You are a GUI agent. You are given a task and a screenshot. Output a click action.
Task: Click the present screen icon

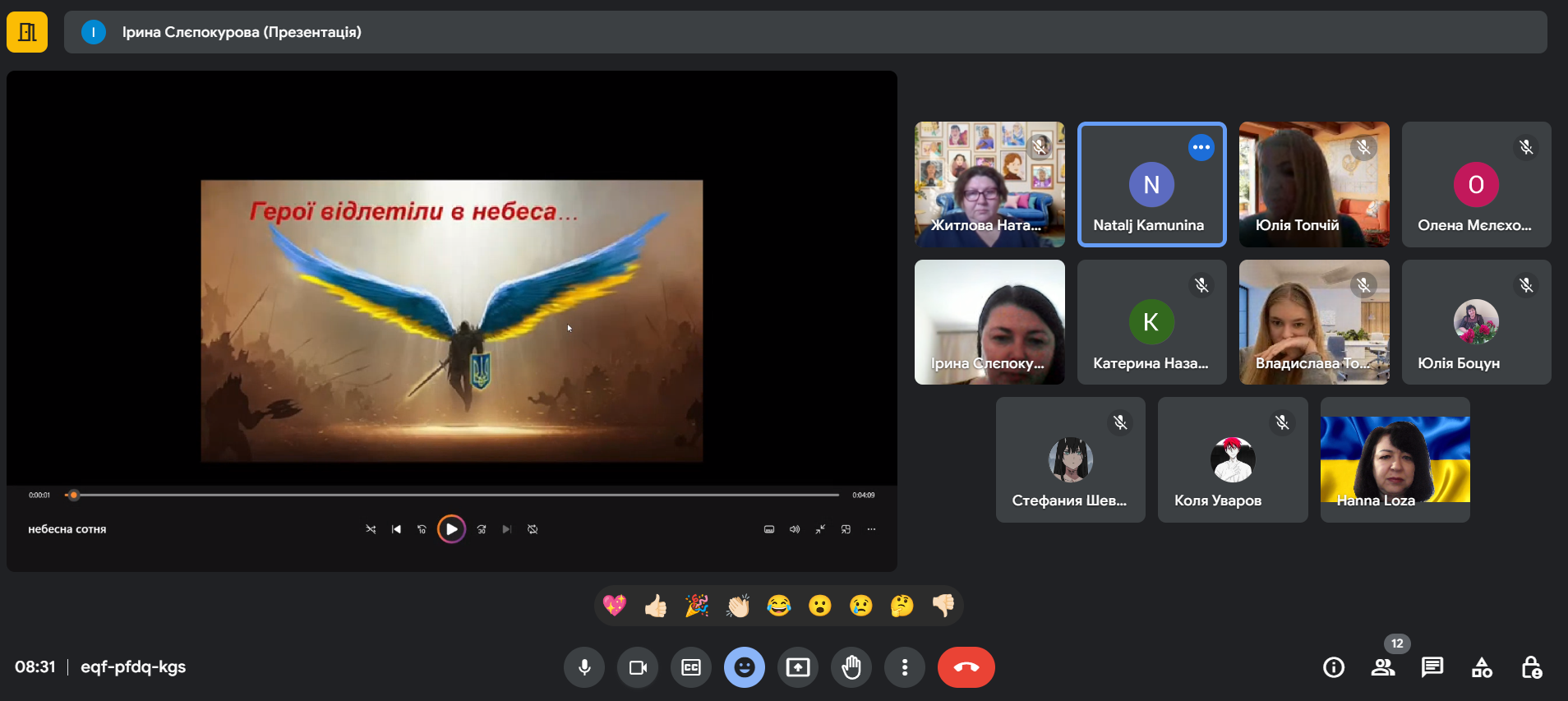tap(798, 667)
